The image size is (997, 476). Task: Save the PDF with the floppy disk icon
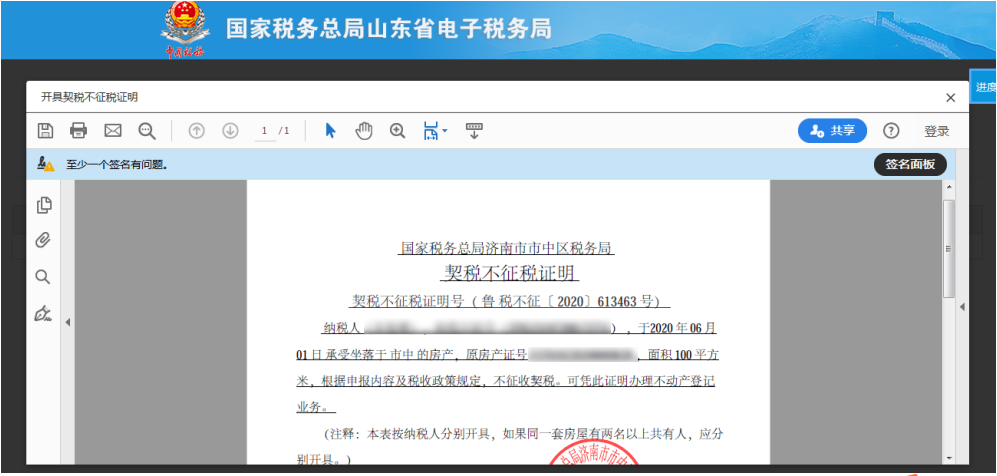pyautogui.click(x=45, y=131)
